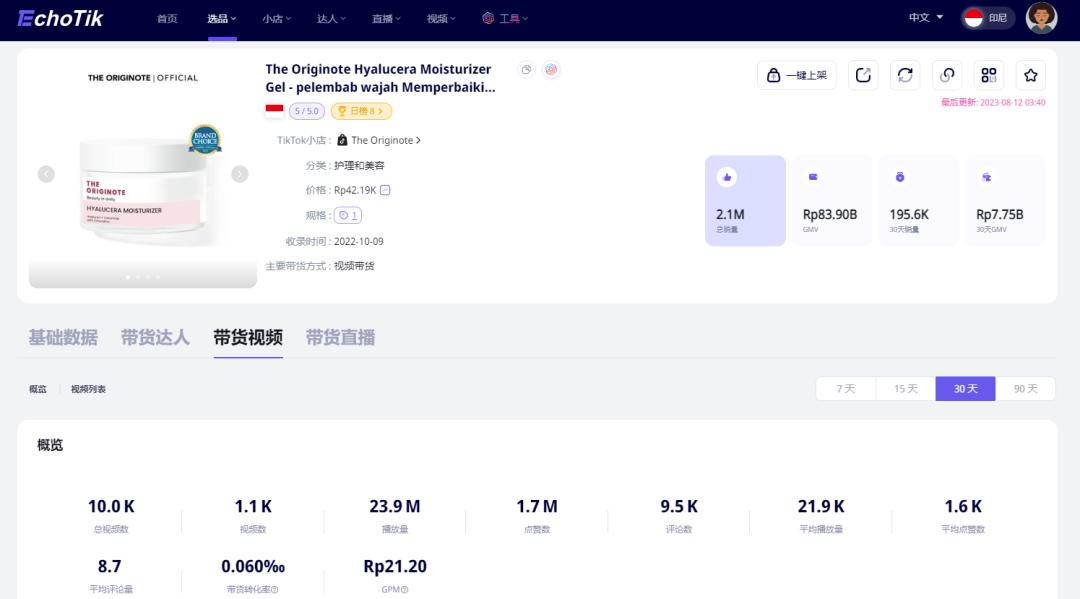Image resolution: width=1080 pixels, height=599 pixels.
Task: Open the 日榜 8 ranking badge
Action: (x=361, y=111)
